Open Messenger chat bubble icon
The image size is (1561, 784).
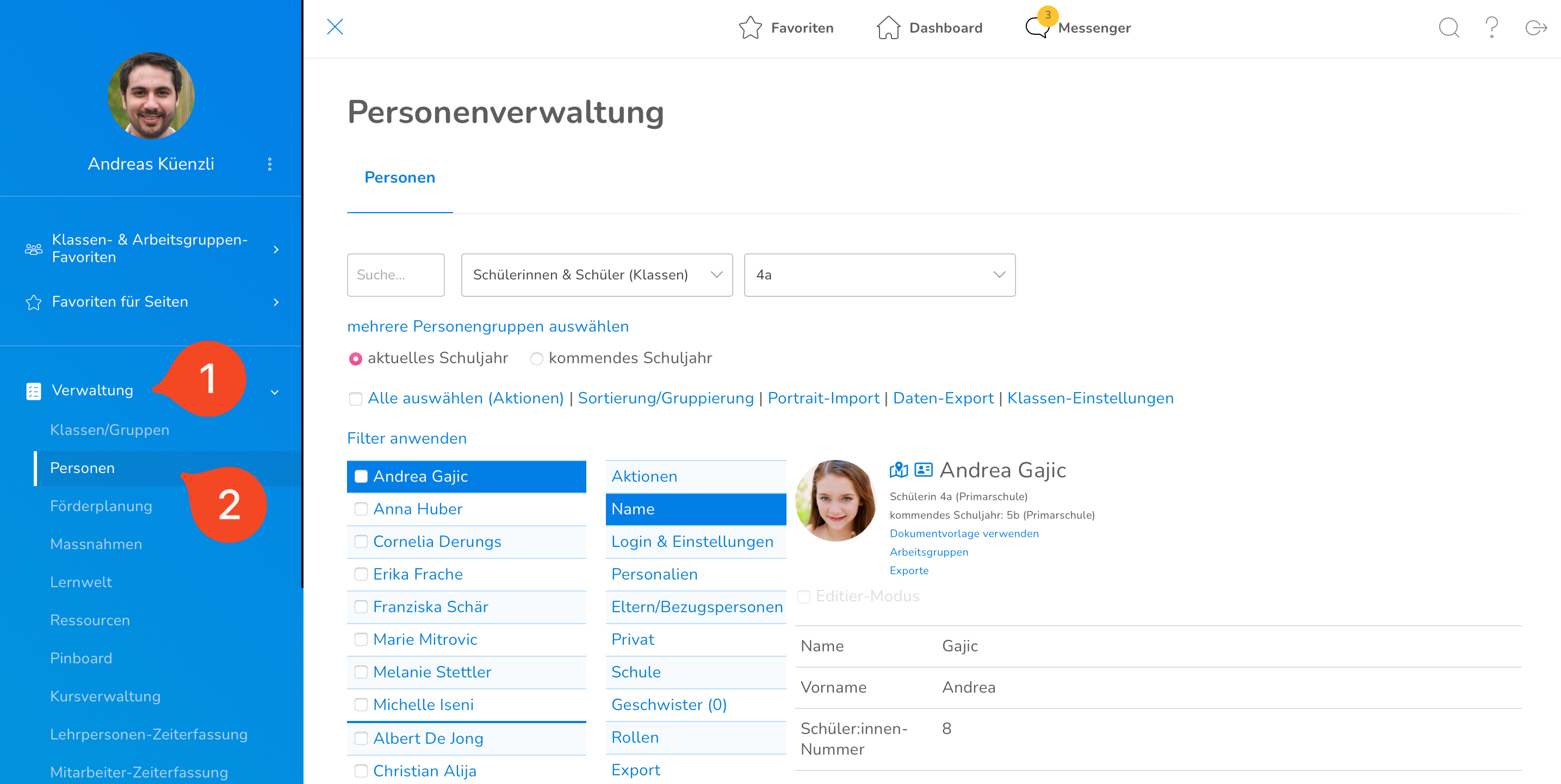pyautogui.click(x=1037, y=28)
